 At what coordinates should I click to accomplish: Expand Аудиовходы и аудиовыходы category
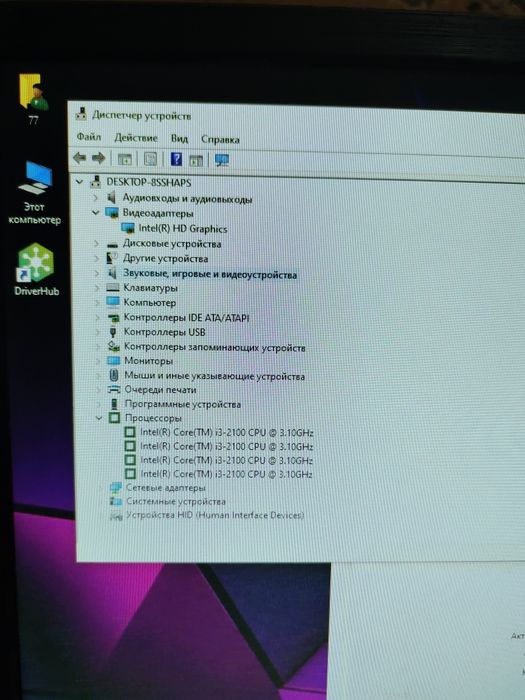(x=95, y=197)
